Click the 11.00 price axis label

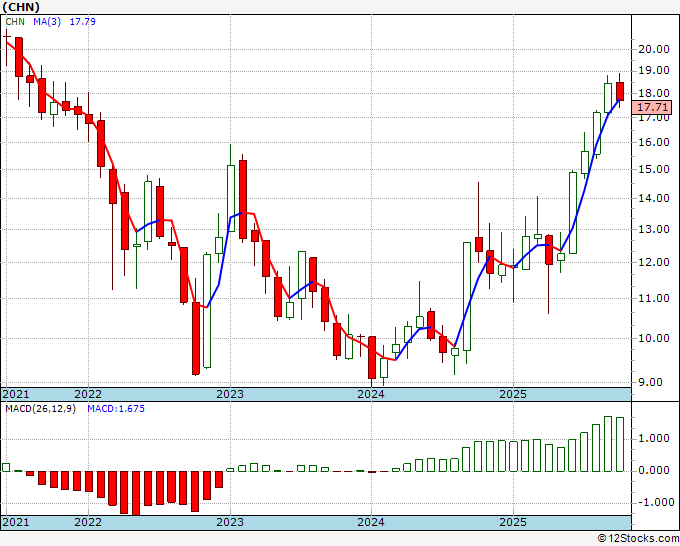coord(654,298)
